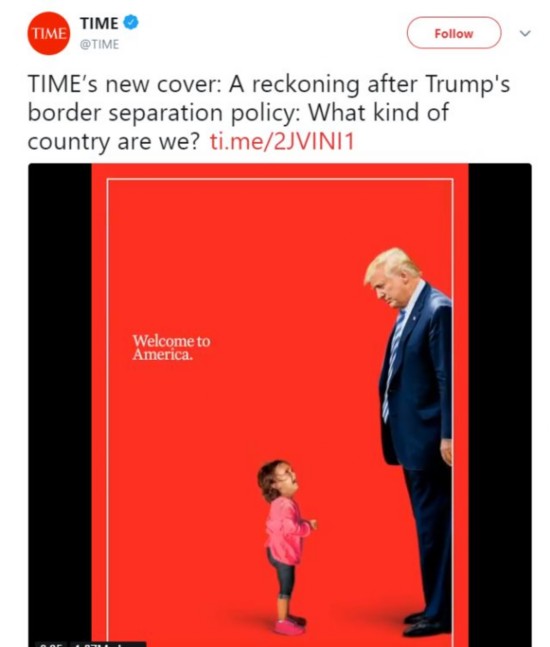
Task: Click the video duration label
Action: point(50,644)
